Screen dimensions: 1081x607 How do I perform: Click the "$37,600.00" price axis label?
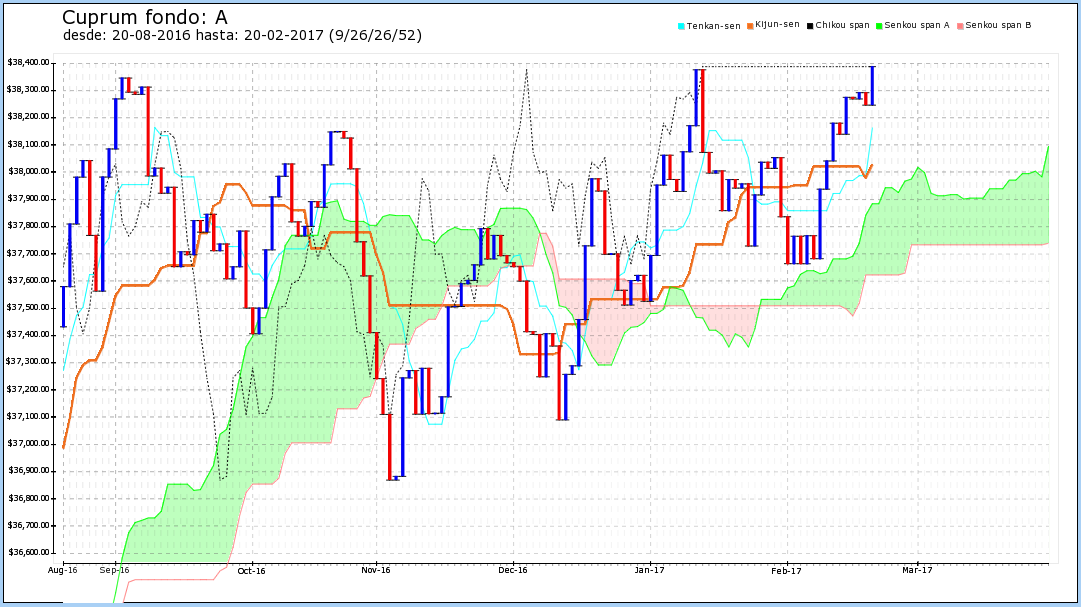(28, 280)
